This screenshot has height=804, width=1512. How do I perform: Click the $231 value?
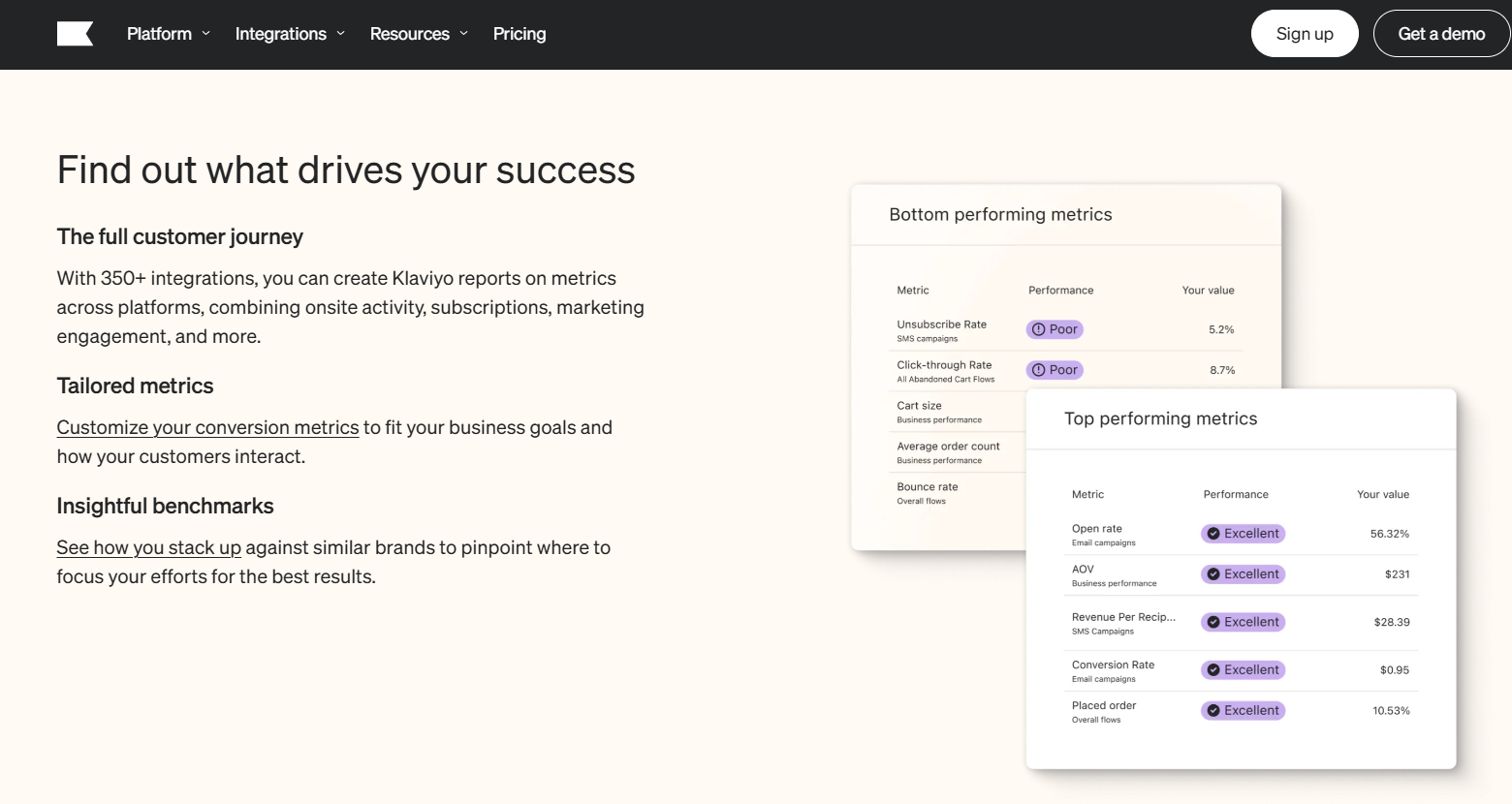[1398, 575]
